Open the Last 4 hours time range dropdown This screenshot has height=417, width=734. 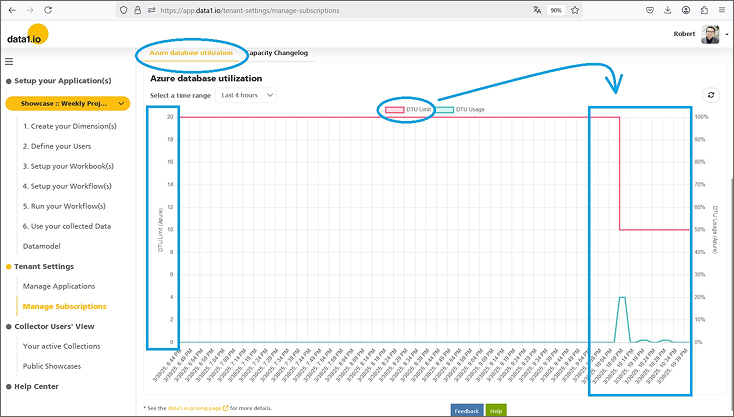(246, 95)
